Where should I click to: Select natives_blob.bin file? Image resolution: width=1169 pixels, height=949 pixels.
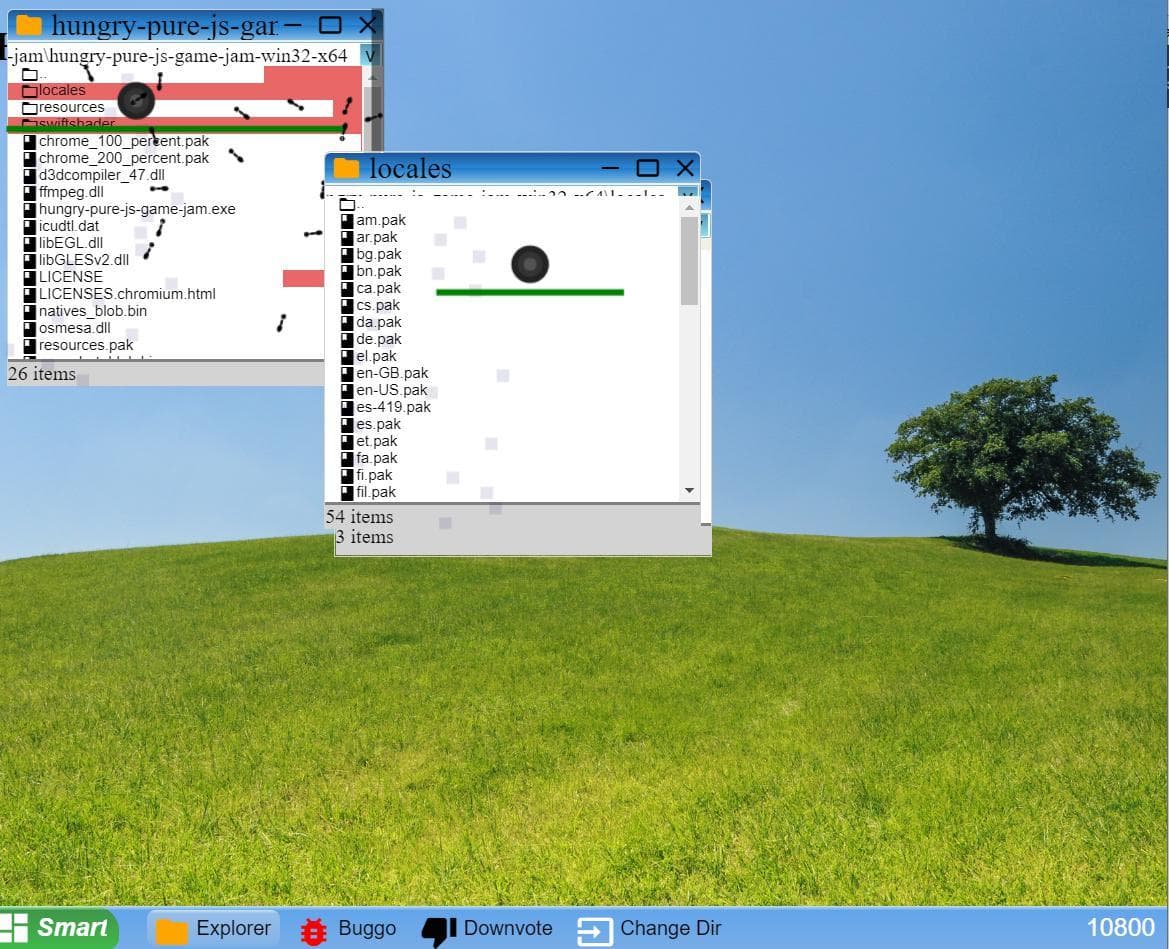click(x=85, y=312)
